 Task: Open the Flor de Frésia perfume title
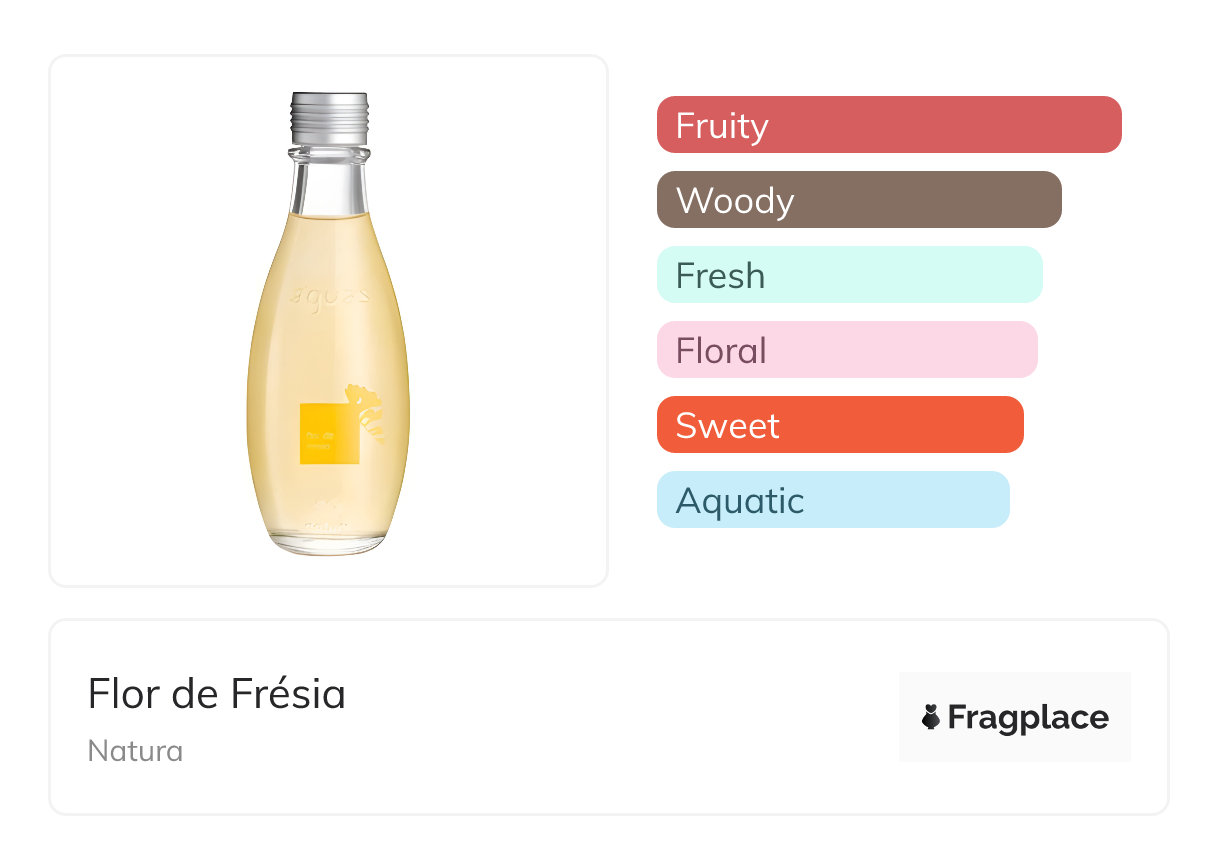[x=217, y=694]
